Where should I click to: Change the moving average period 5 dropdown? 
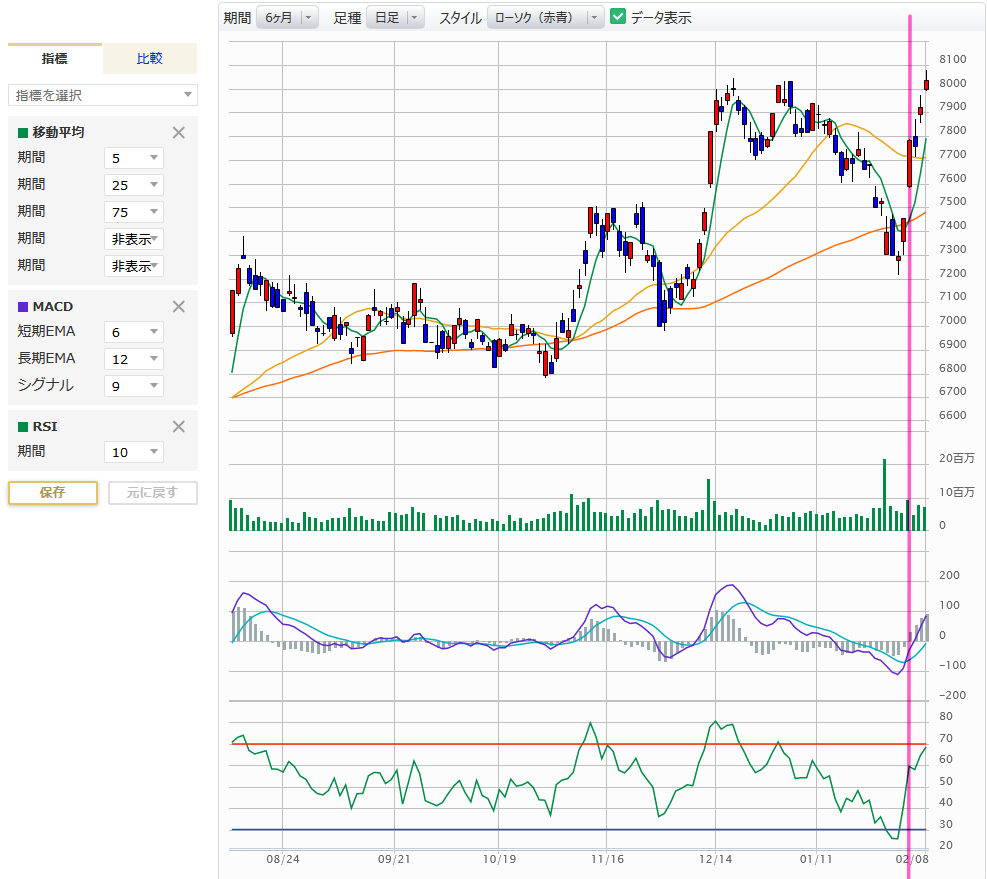(x=134, y=158)
